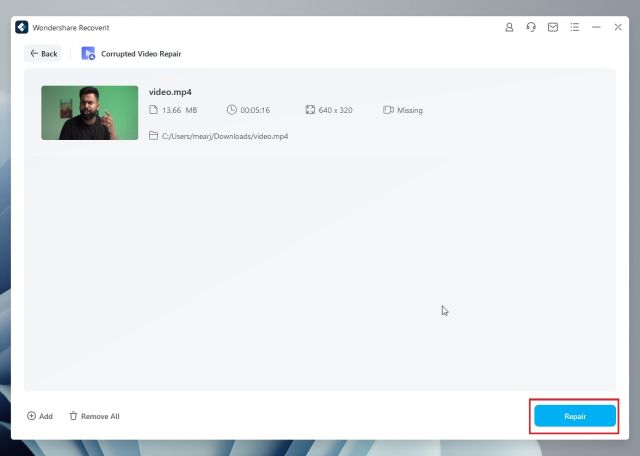640x456 pixels.
Task: Open the mail feedback icon
Action: coord(553,27)
